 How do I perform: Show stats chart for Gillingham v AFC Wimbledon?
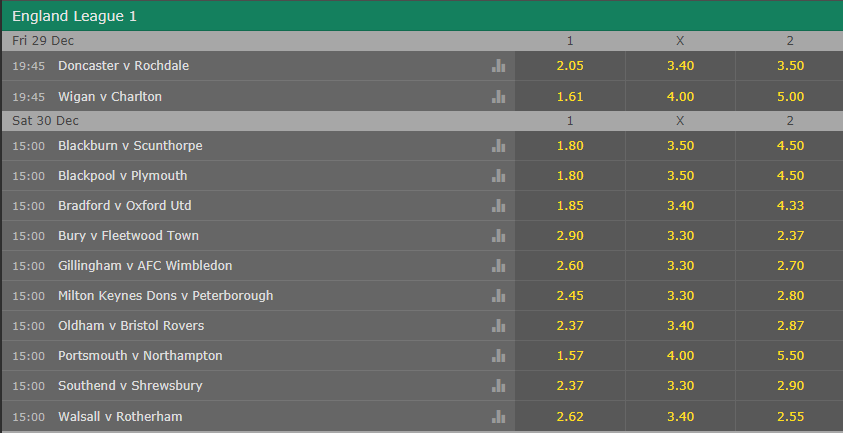(498, 265)
